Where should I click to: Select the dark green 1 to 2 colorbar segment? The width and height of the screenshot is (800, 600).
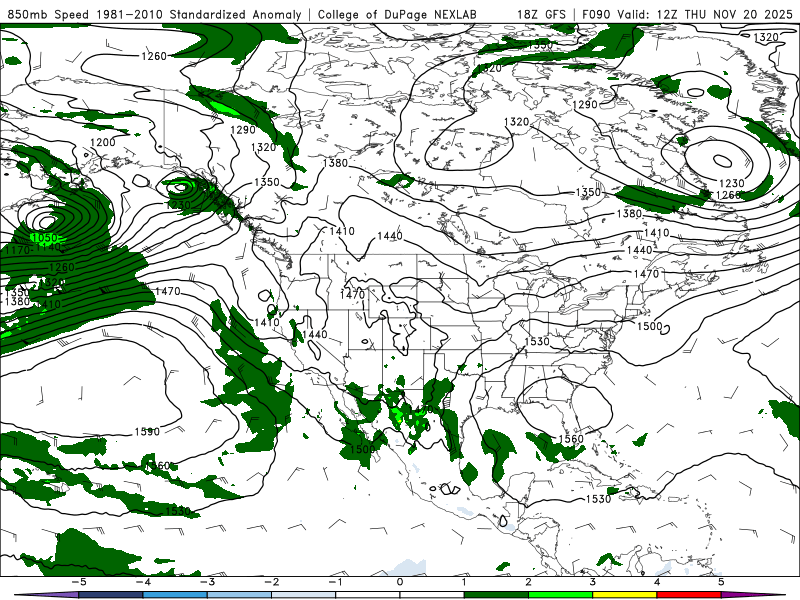click(496, 595)
